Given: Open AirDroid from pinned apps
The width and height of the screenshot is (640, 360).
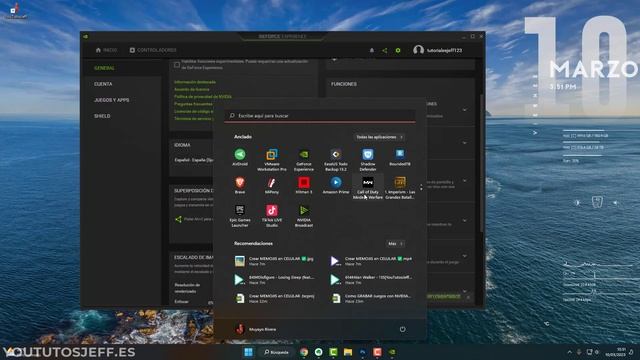Looking at the screenshot, I should pos(240,157).
